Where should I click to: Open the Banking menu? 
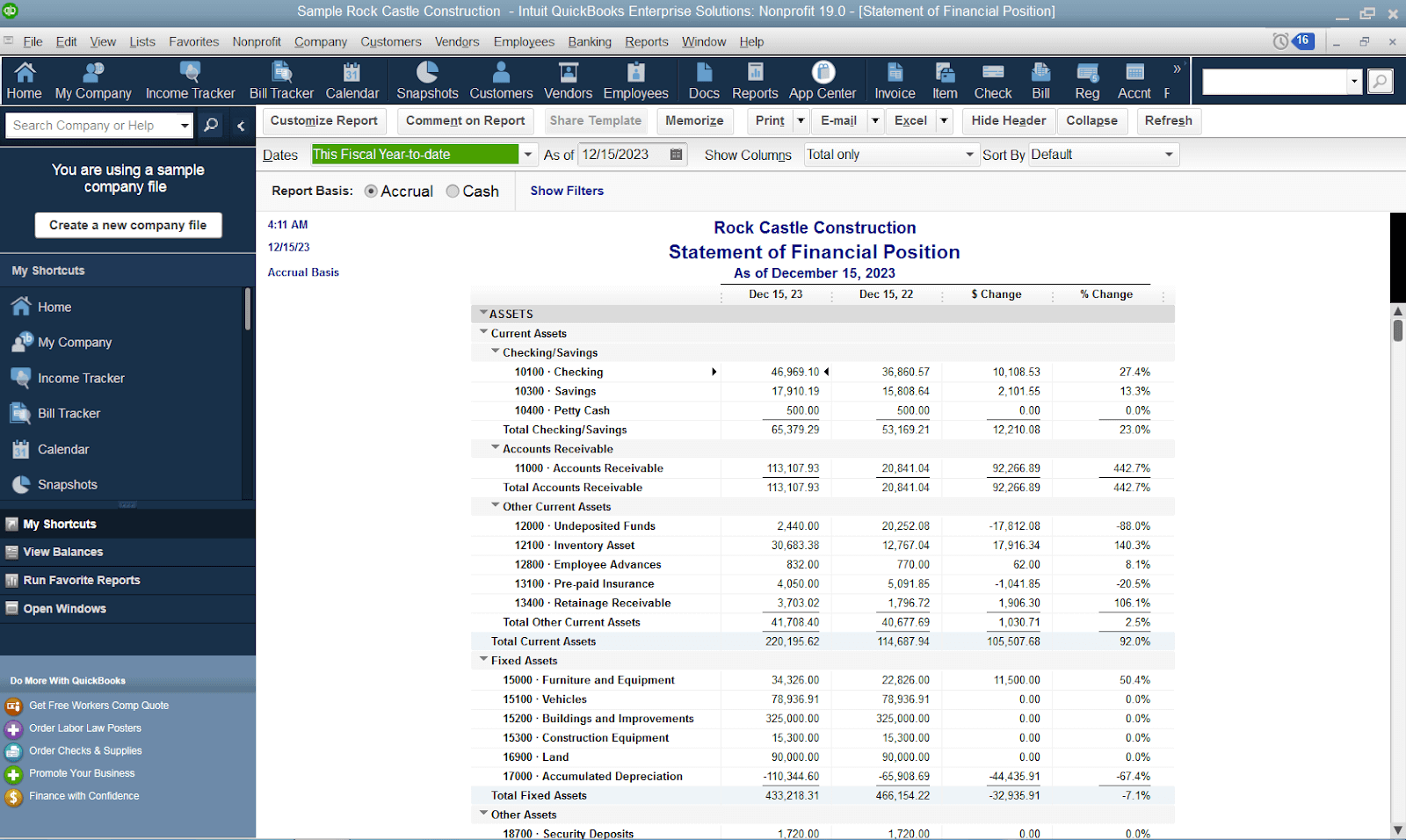click(590, 41)
